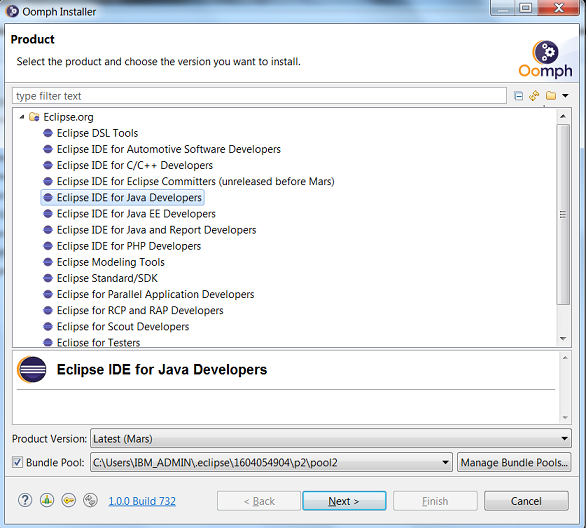This screenshot has width=586, height=528.
Task: Open the catalogs folder dropdown arrow
Action: click(565, 96)
